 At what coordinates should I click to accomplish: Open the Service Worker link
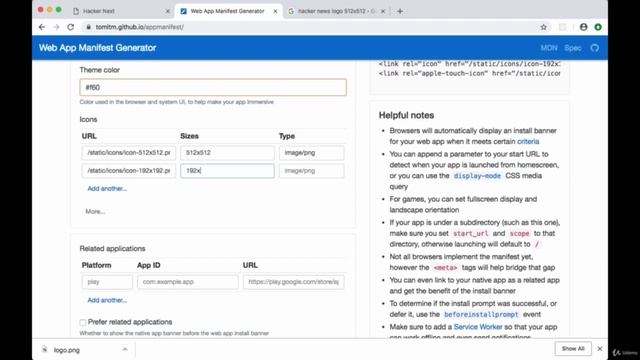[478, 327]
